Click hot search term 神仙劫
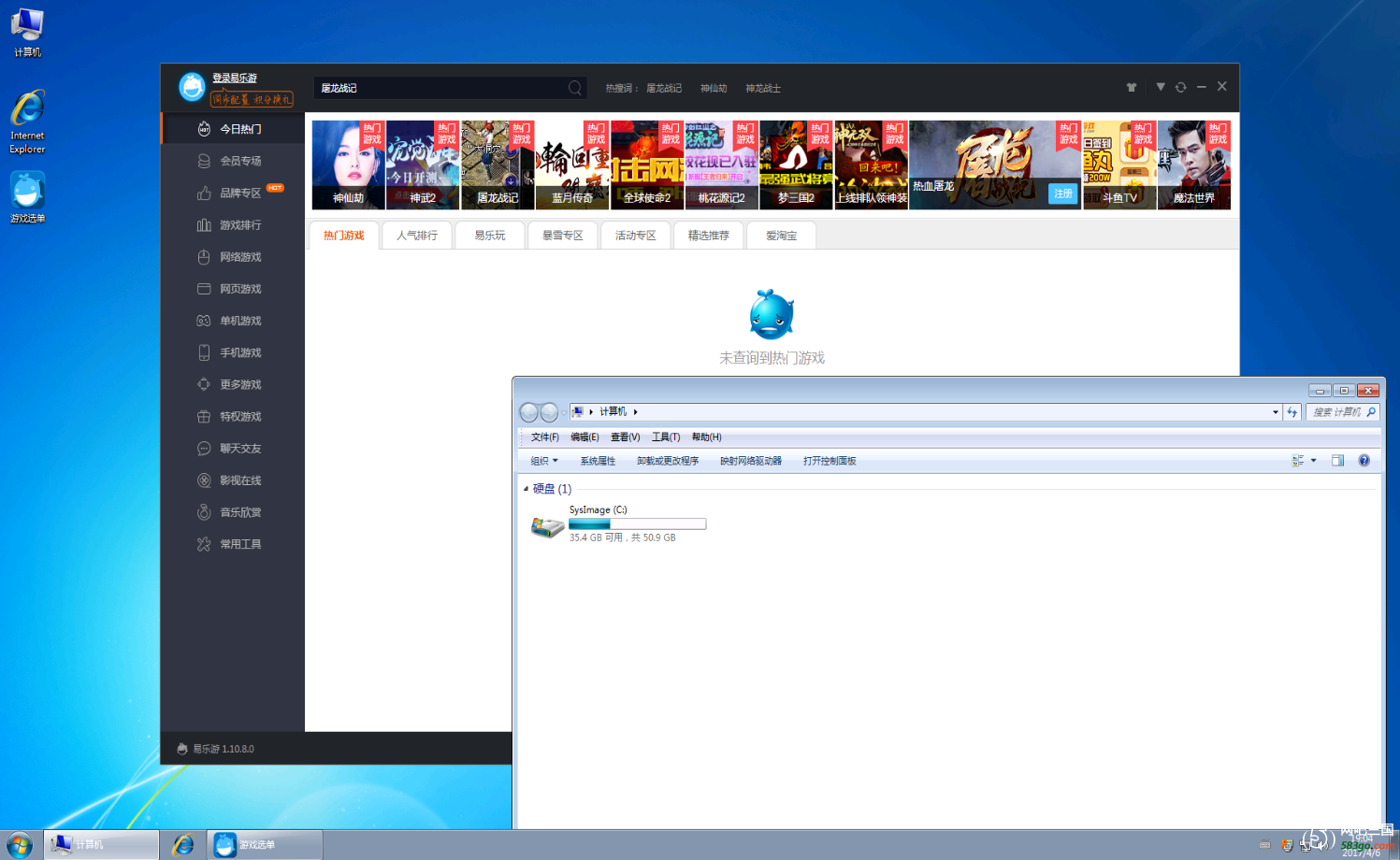 [x=714, y=88]
